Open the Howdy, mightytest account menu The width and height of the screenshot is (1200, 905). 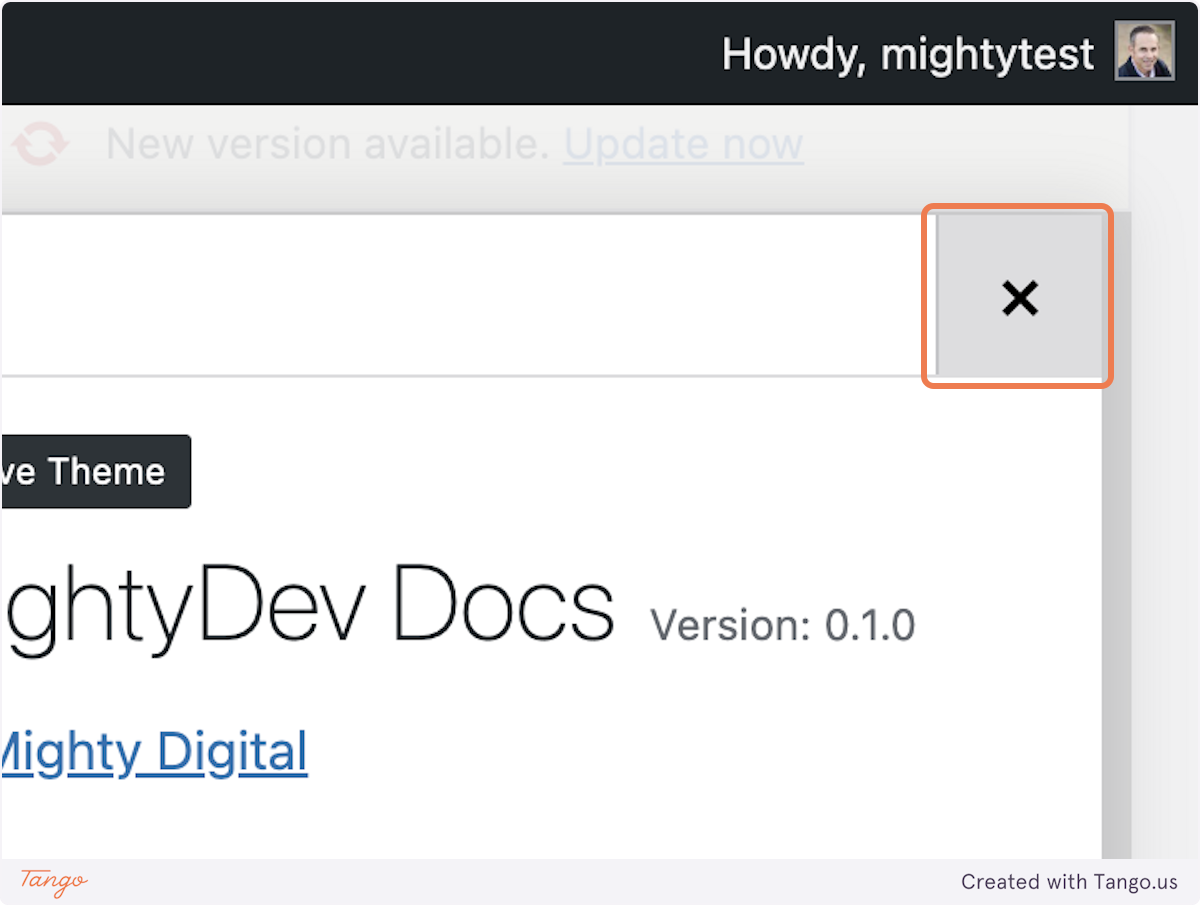[907, 54]
